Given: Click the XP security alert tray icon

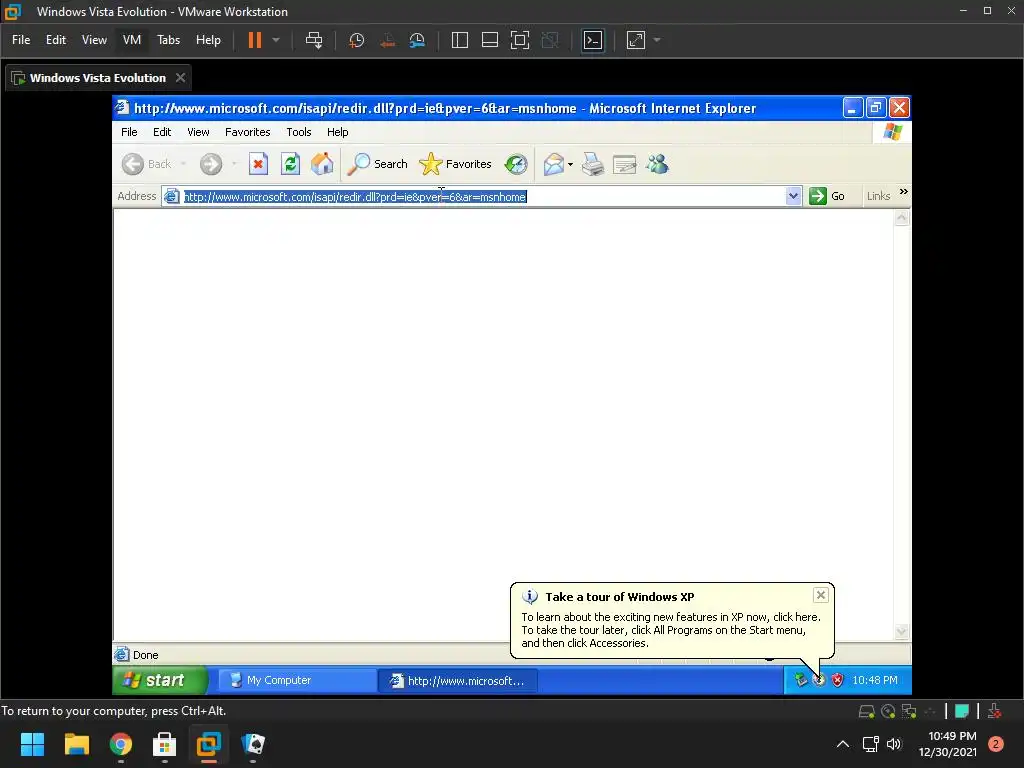Looking at the screenshot, I should tap(837, 680).
